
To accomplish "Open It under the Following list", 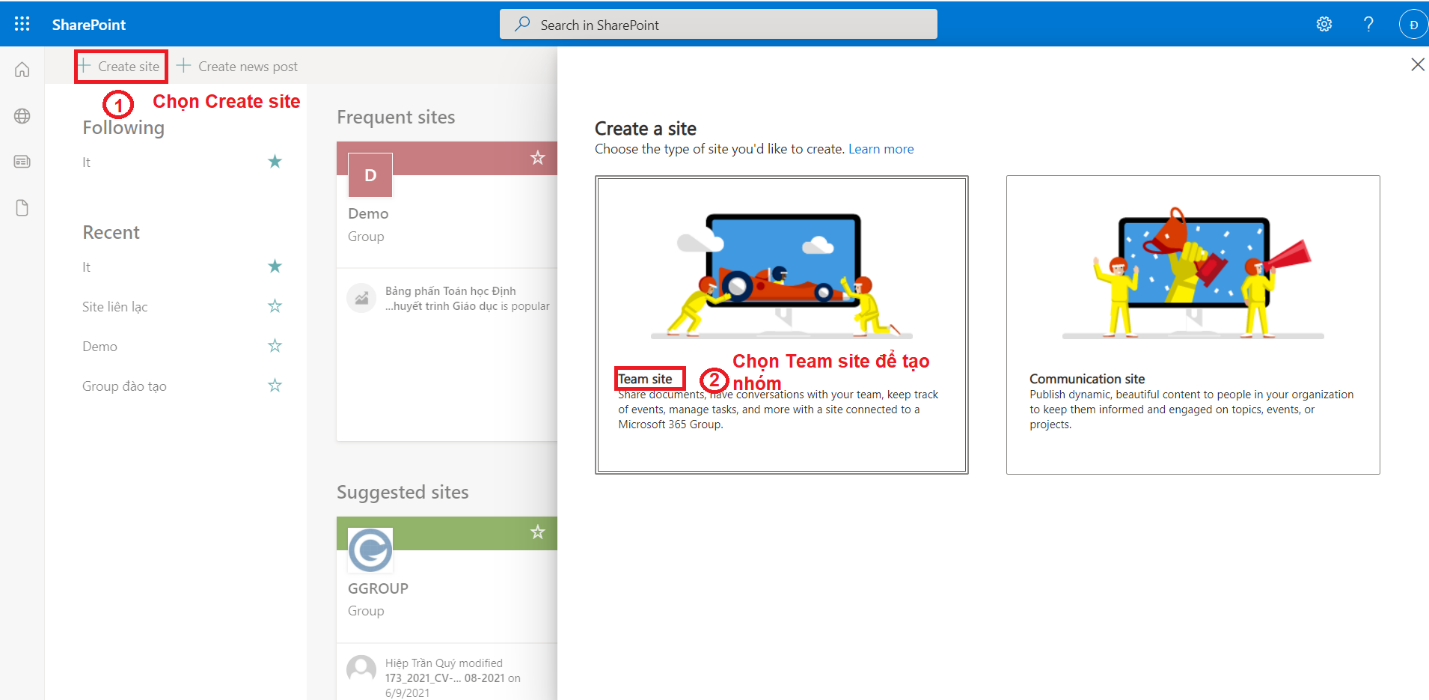I will pos(87,162).
